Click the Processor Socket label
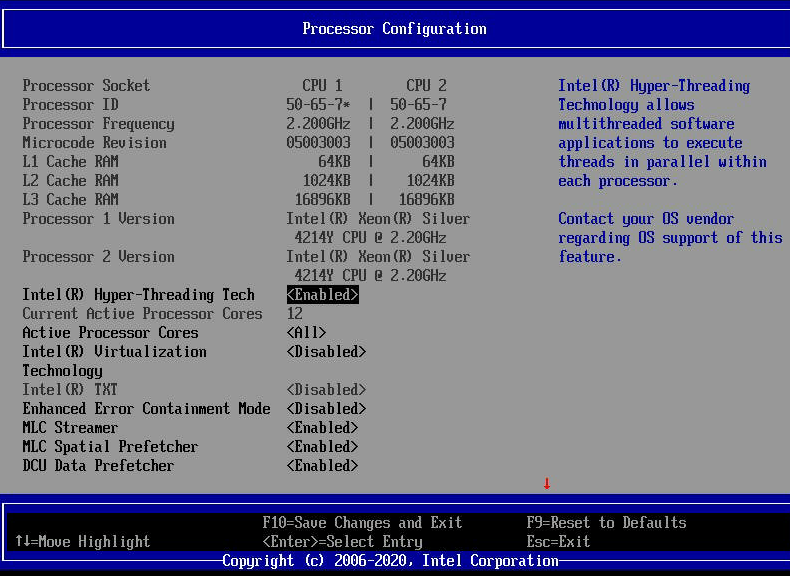 [86, 85]
